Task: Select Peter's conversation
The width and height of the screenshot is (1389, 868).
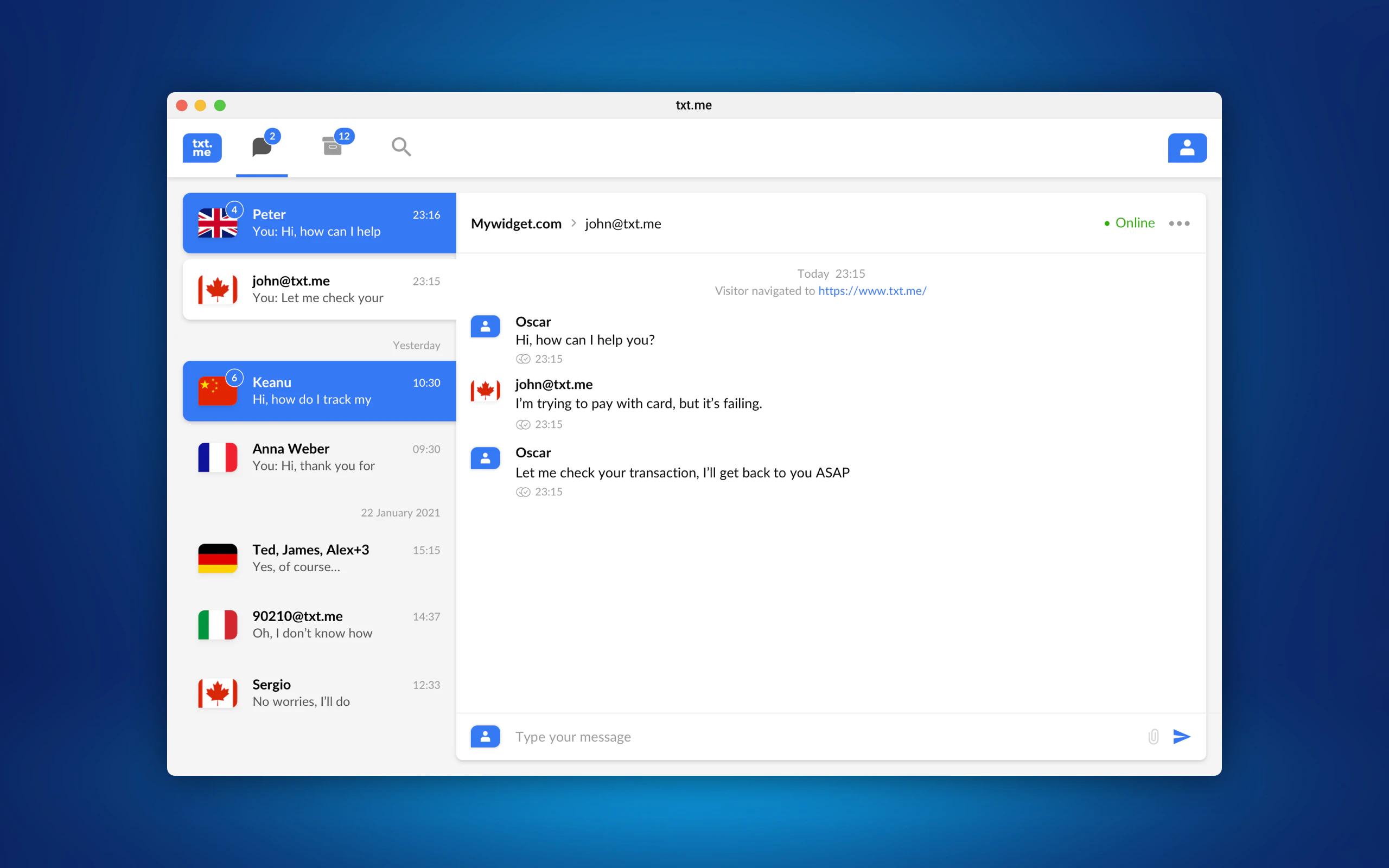Action: [319, 223]
